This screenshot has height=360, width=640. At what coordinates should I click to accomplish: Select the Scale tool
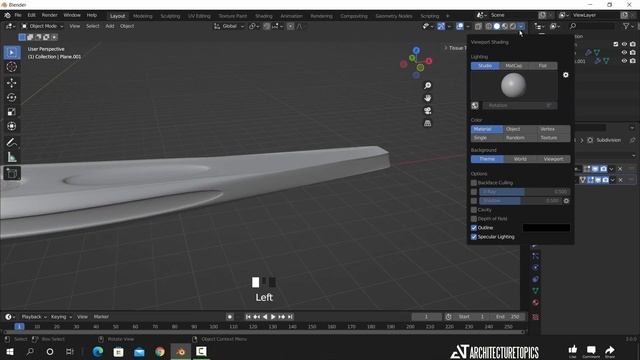coord(12,111)
